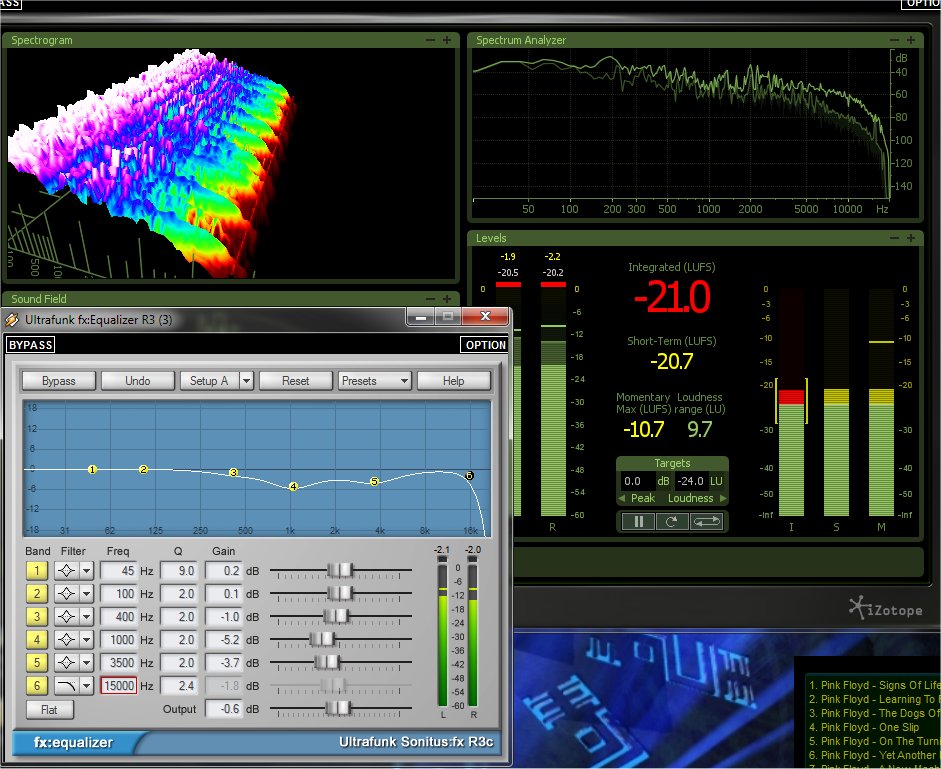This screenshot has height=769, width=941.
Task: Toggle EQ band 6 on or off
Action: pos(37,686)
